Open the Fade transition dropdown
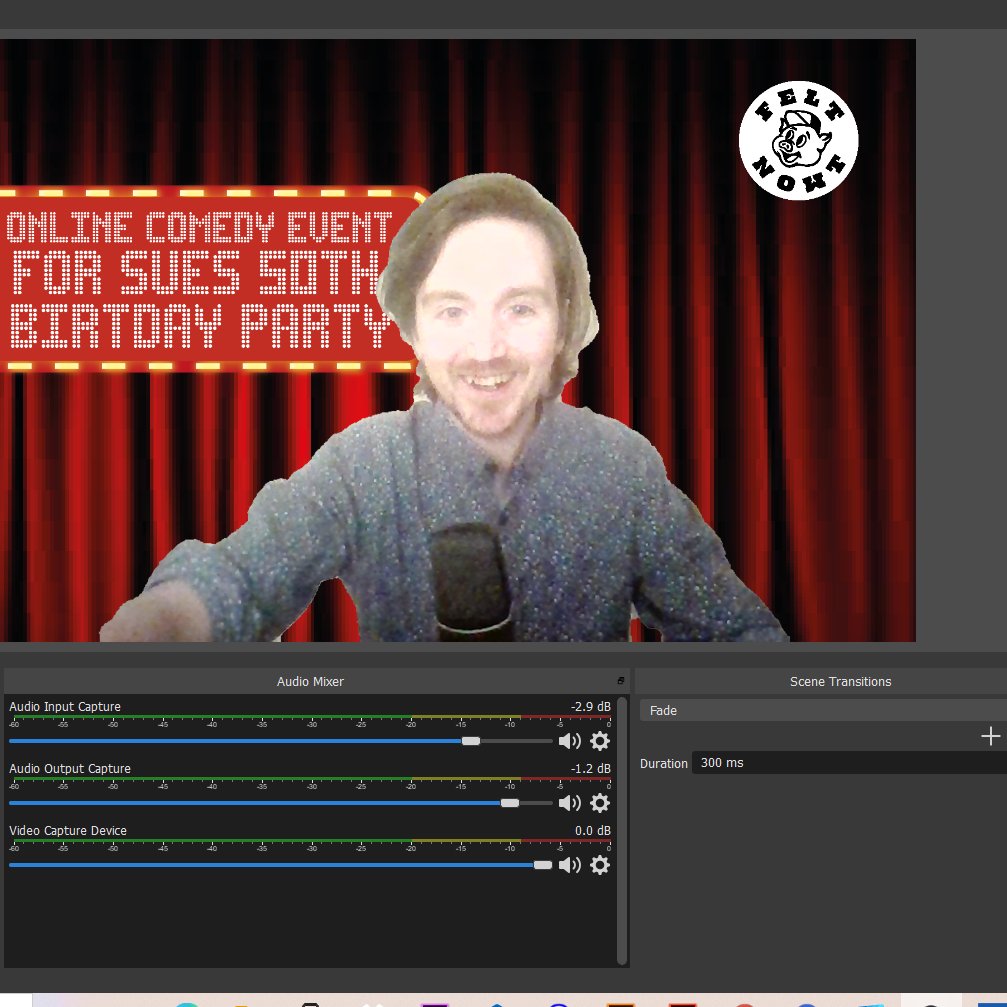The height and width of the screenshot is (1007, 1007). 820,710
